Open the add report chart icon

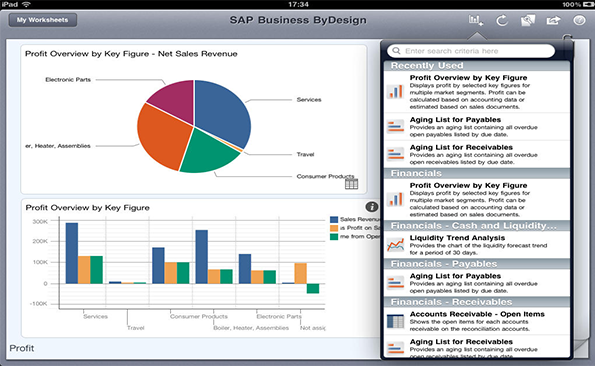point(475,20)
